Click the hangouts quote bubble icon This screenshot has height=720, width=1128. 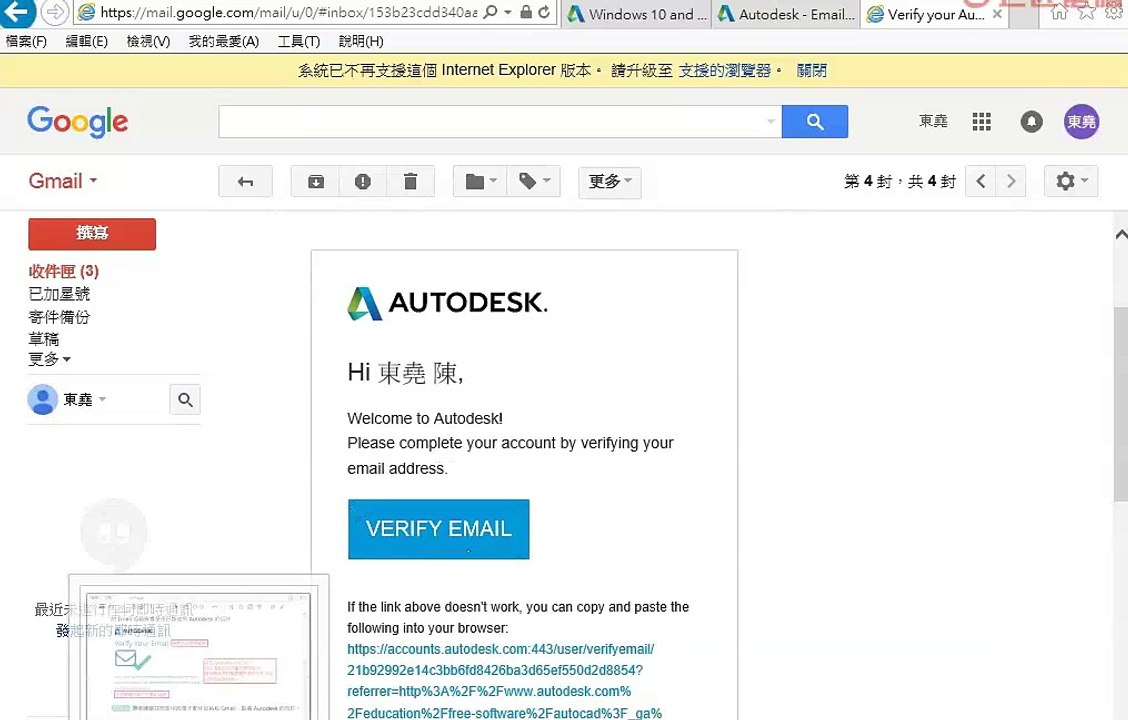tap(113, 532)
